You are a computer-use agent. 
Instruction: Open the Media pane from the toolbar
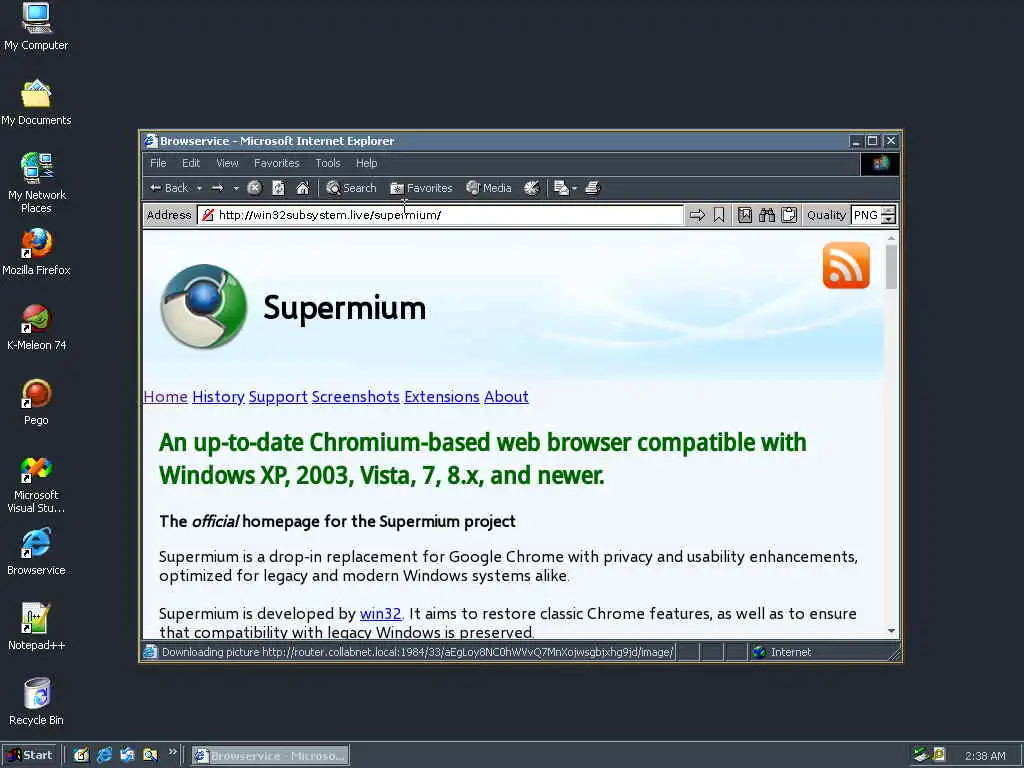tap(488, 188)
